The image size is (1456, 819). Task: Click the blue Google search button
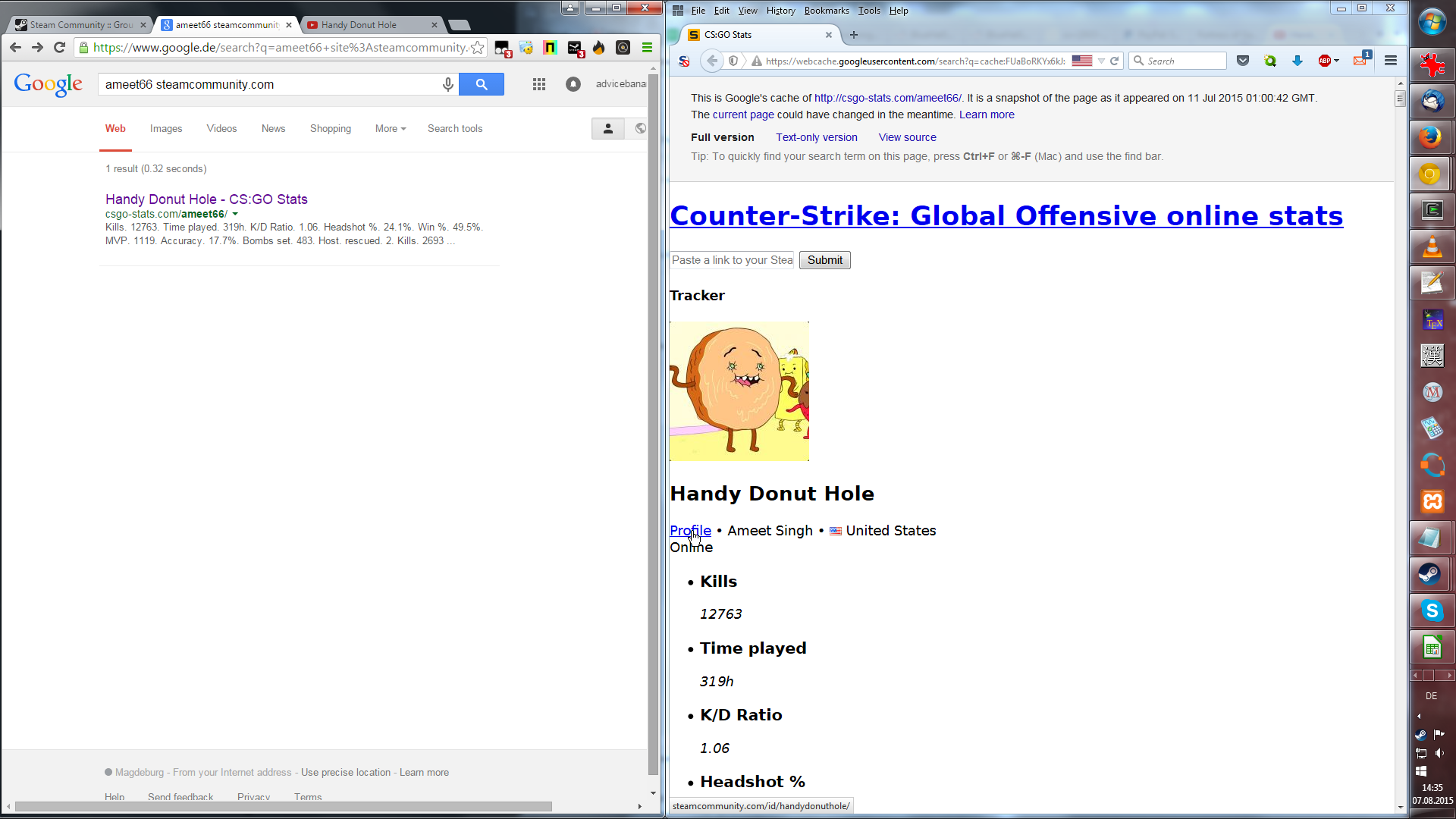coord(482,84)
